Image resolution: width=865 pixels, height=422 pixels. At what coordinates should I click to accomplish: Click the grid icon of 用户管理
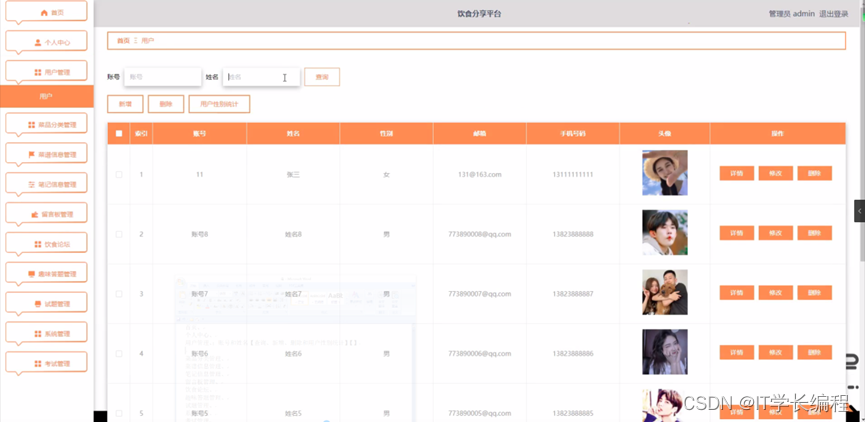tap(38, 72)
